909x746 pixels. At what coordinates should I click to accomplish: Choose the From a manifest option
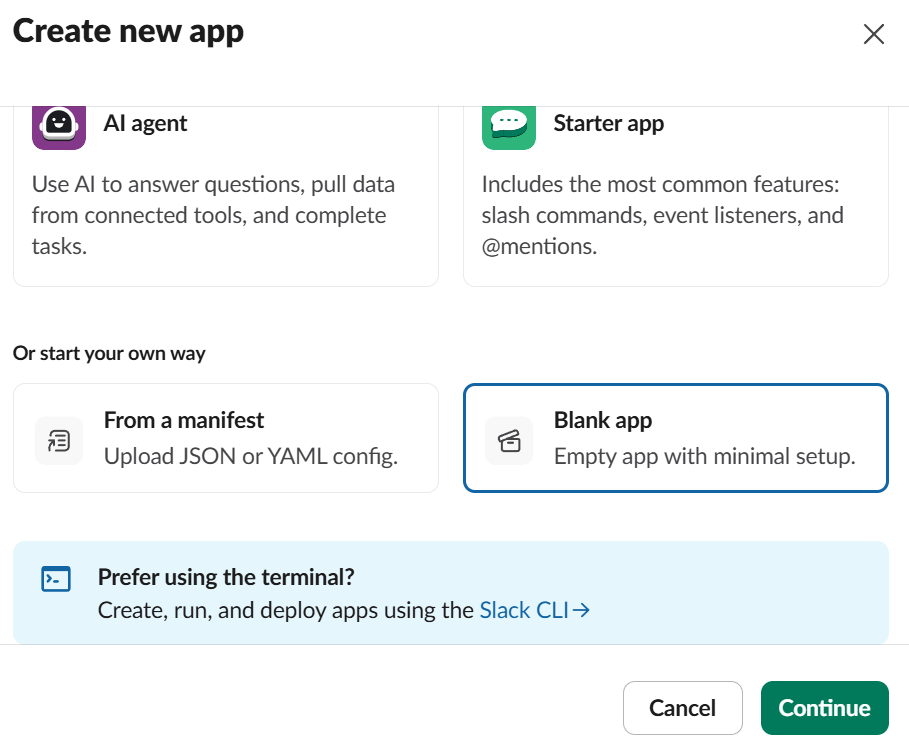pos(226,438)
